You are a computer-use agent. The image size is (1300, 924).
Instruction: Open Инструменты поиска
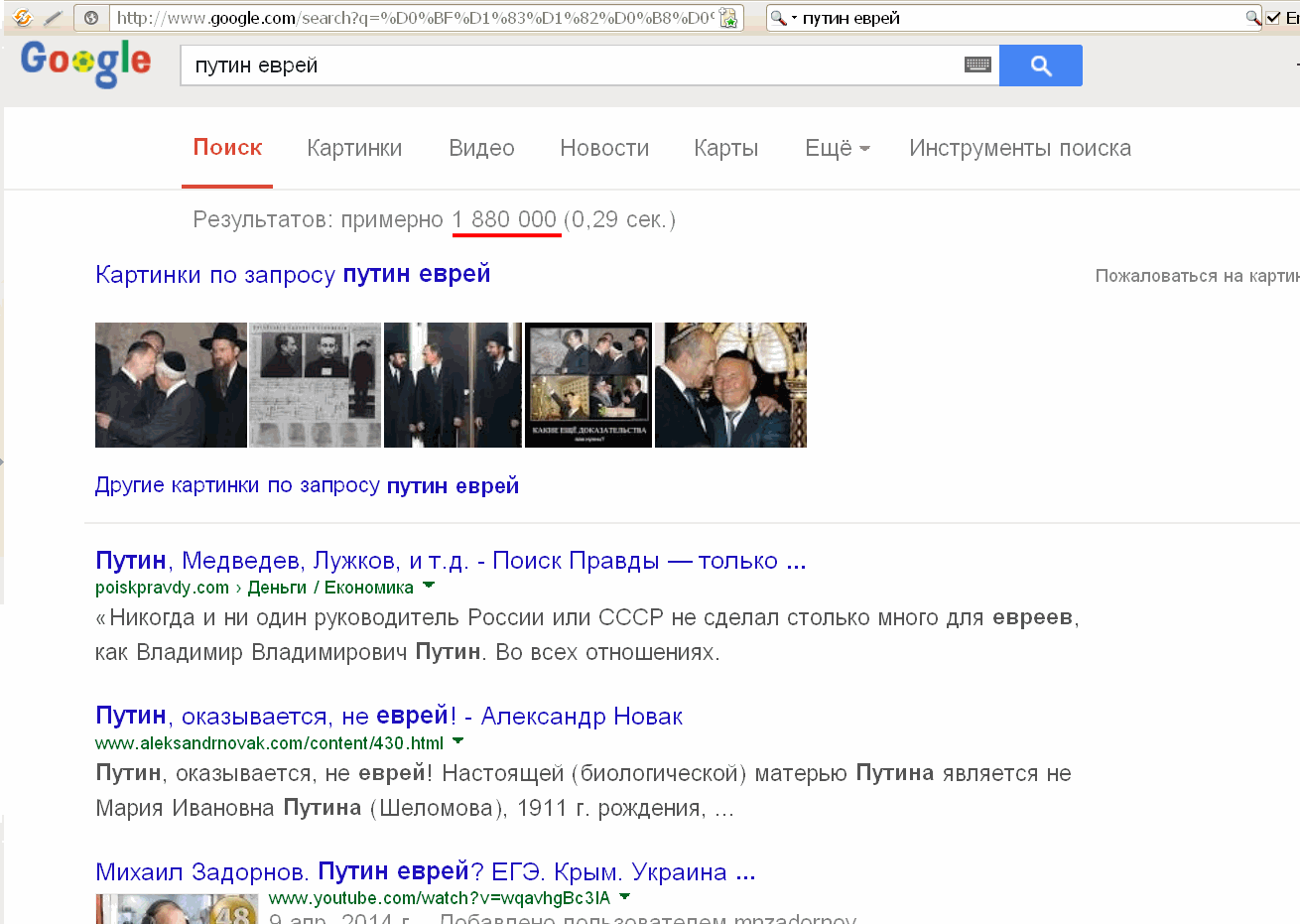pyautogui.click(x=1020, y=148)
